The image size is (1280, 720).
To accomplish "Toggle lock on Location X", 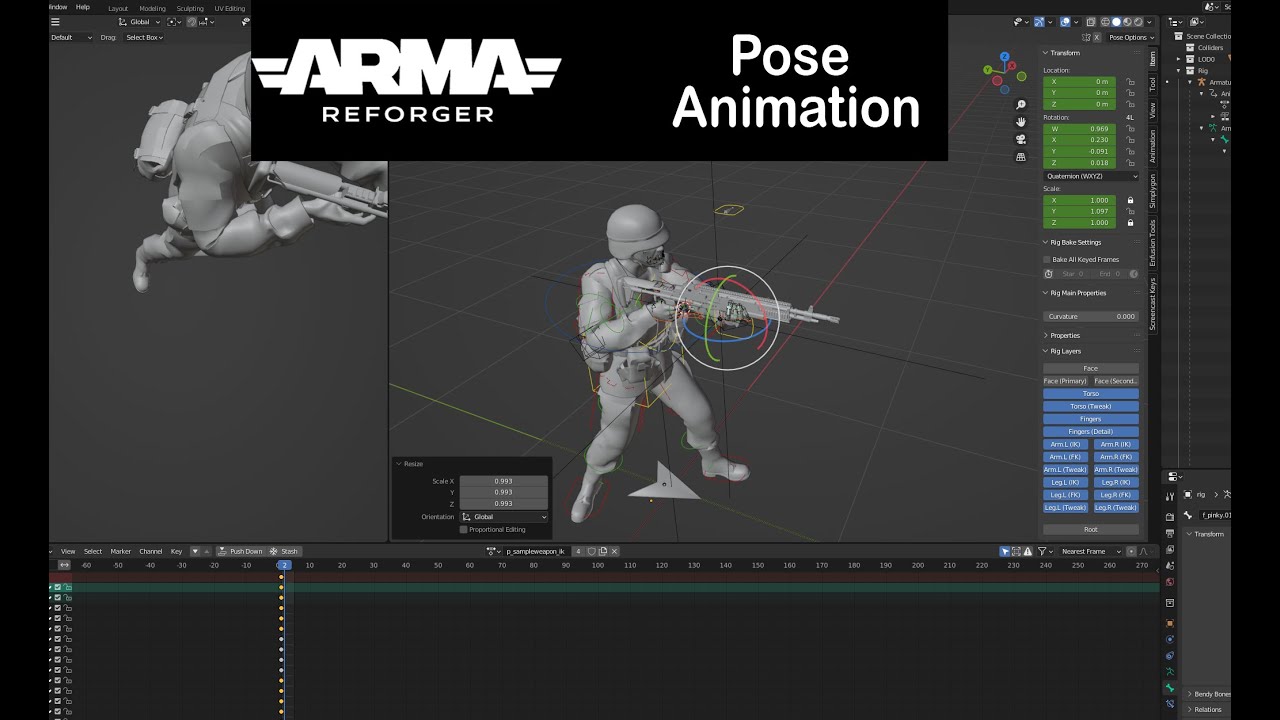I will coord(1131,81).
